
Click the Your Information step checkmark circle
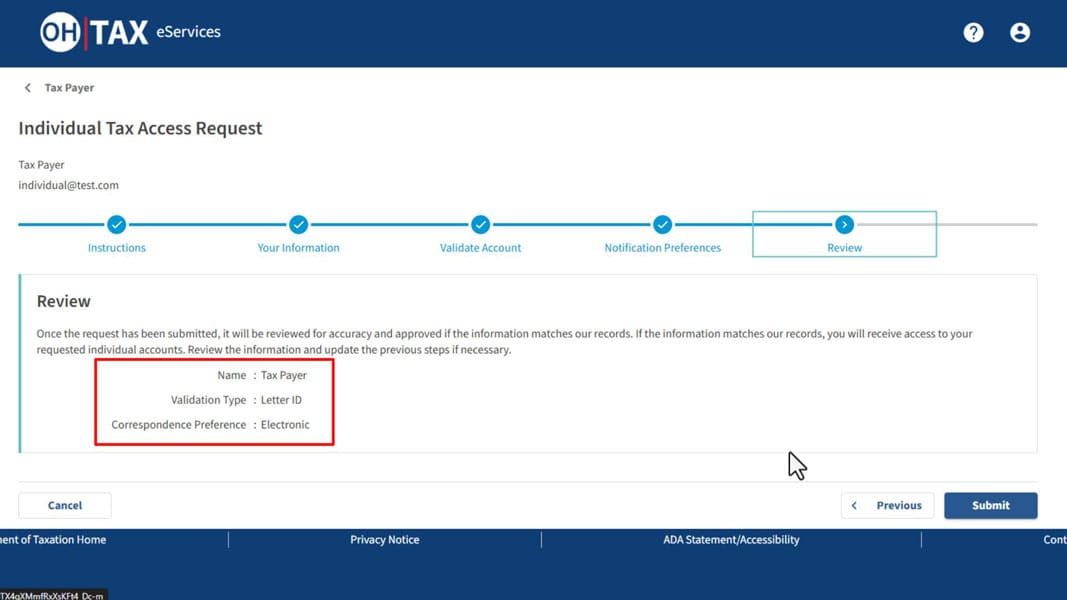coord(298,225)
